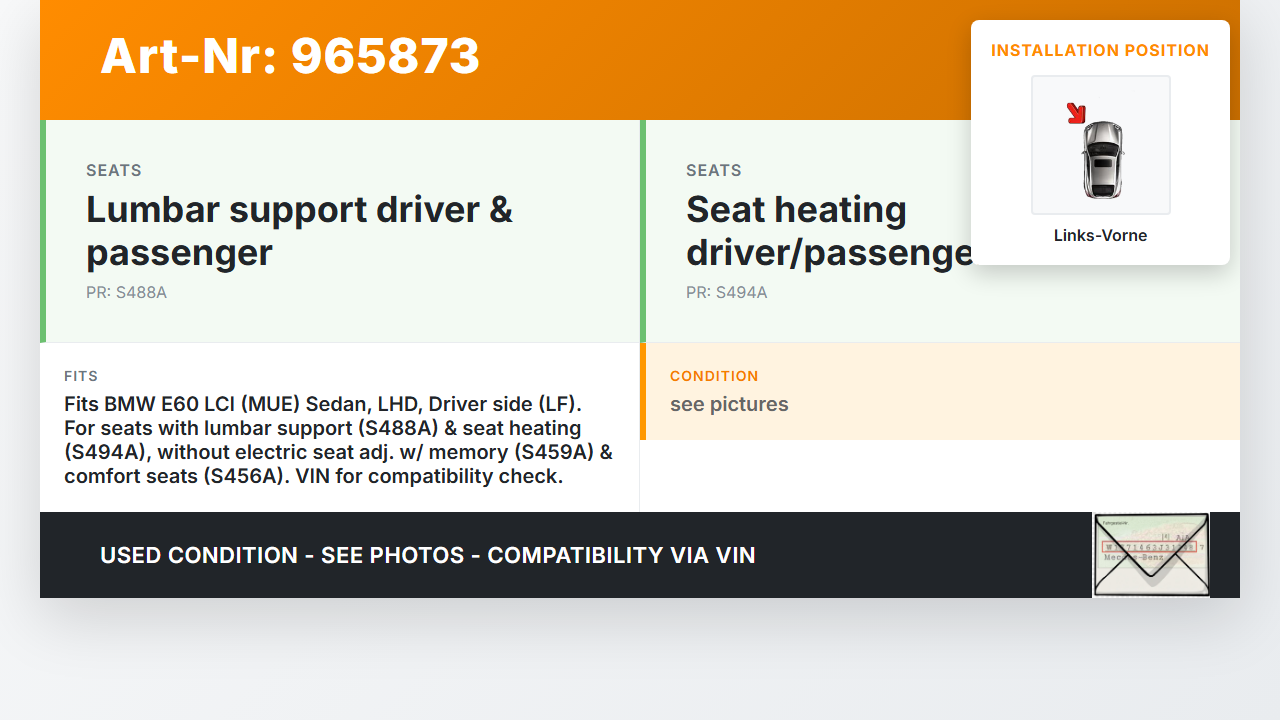
Task: Click the orange CONDITION label
Action: coord(714,376)
